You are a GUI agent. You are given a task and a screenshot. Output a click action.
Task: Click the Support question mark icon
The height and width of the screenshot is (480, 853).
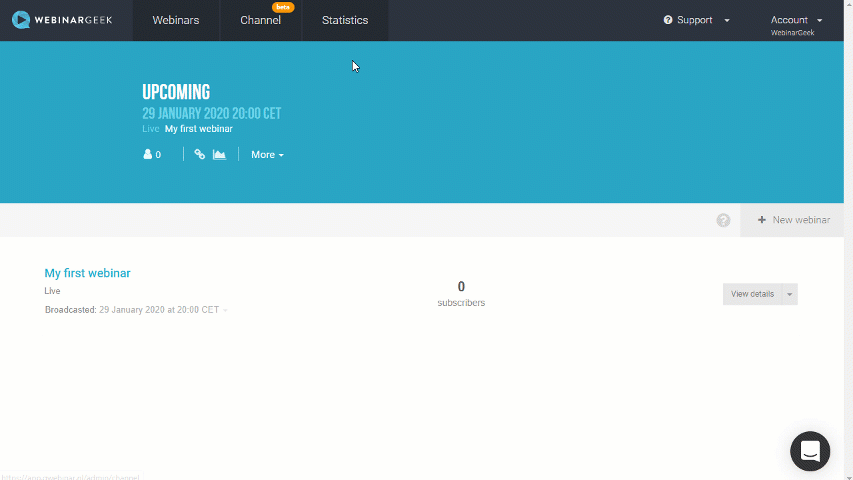pos(668,20)
